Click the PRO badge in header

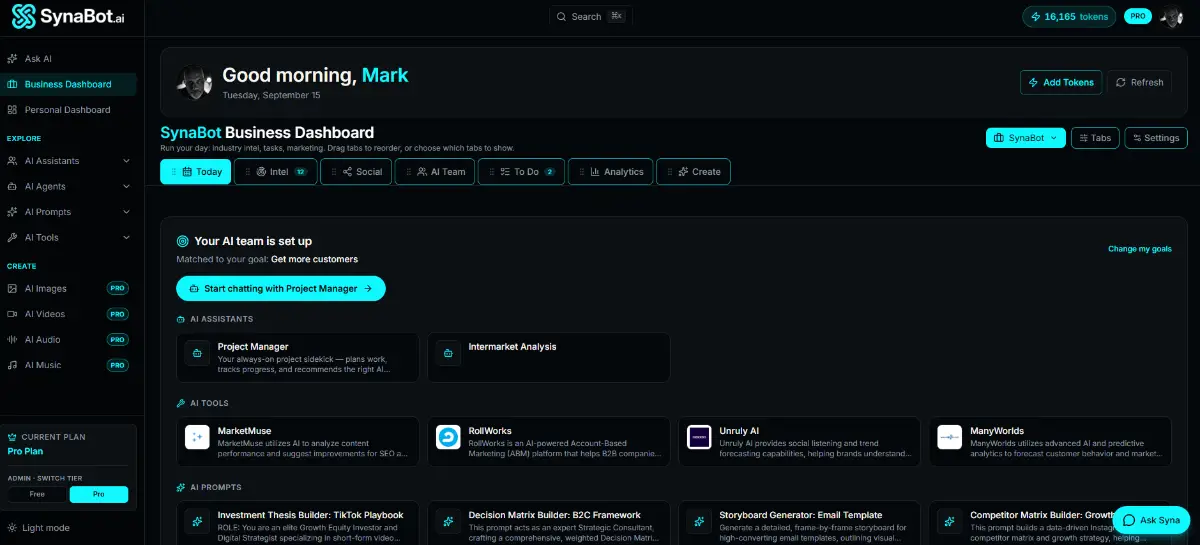1137,16
